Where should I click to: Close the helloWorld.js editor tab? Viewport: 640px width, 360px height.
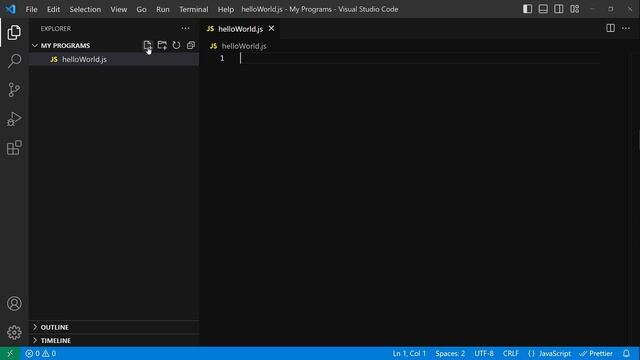pyautogui.click(x=271, y=29)
